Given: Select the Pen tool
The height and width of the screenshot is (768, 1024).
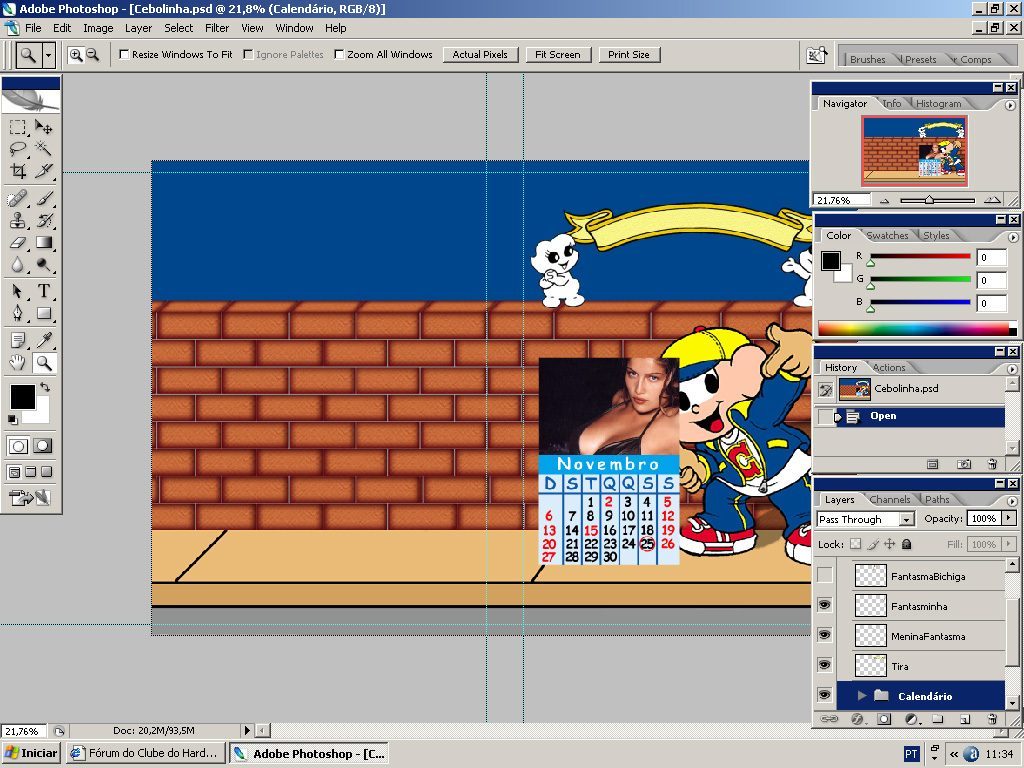Looking at the screenshot, I should (18, 313).
